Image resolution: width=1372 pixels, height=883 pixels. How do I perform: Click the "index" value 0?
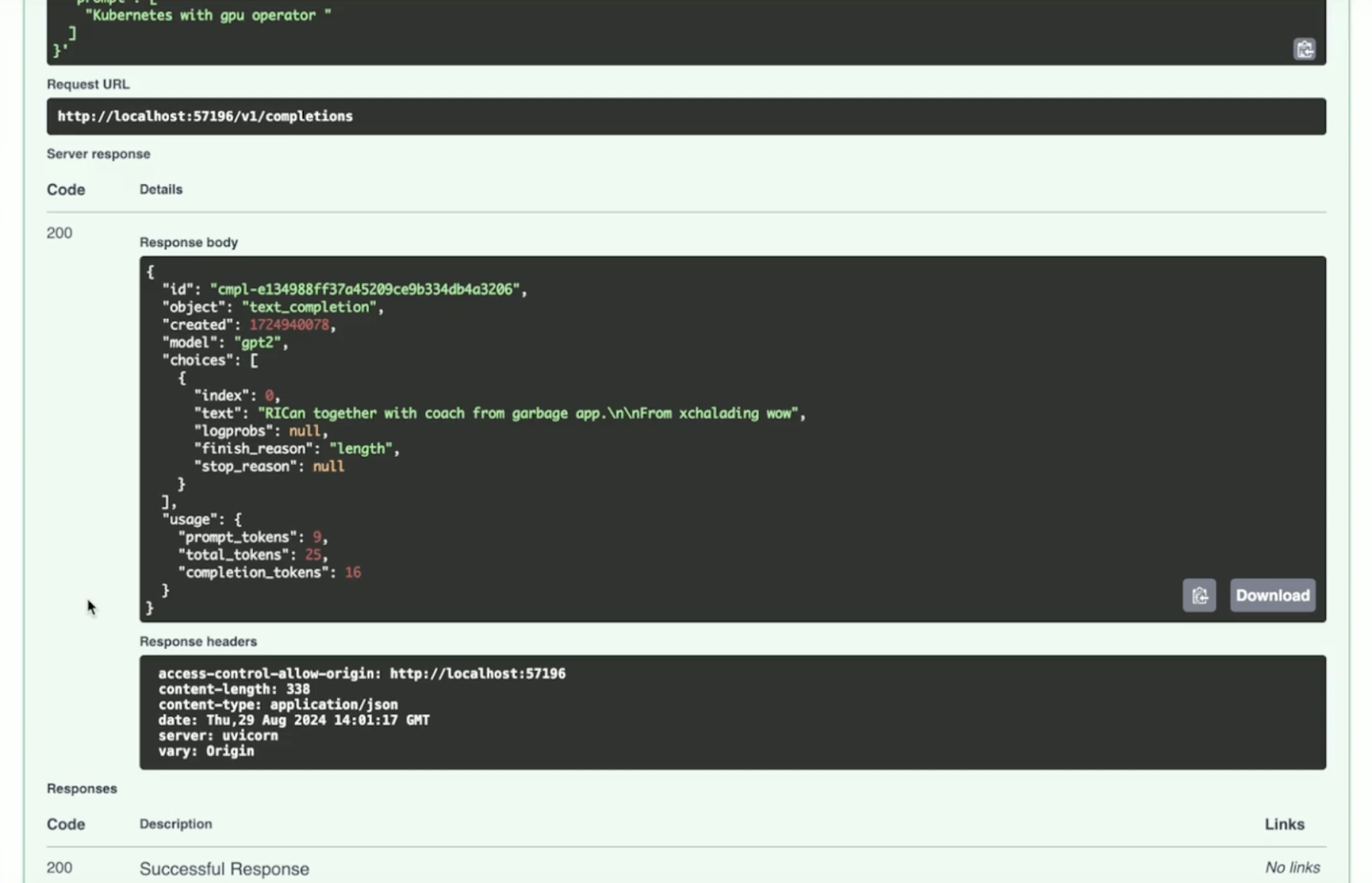(x=269, y=395)
